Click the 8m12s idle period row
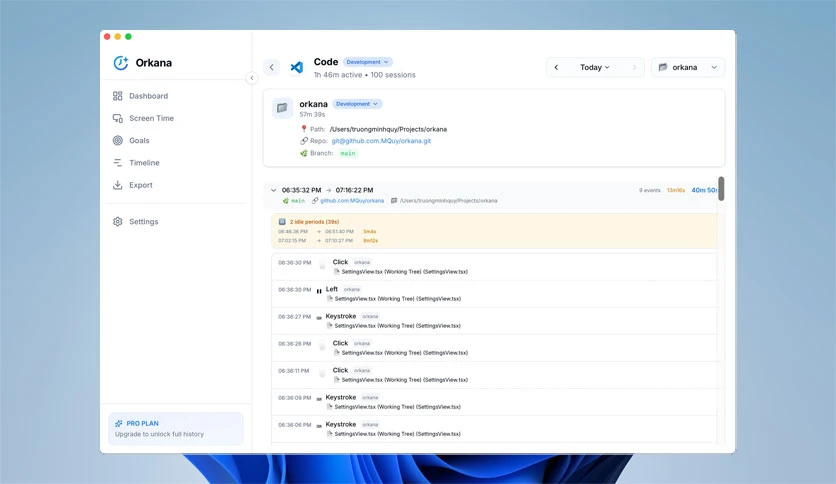 click(x=327, y=241)
